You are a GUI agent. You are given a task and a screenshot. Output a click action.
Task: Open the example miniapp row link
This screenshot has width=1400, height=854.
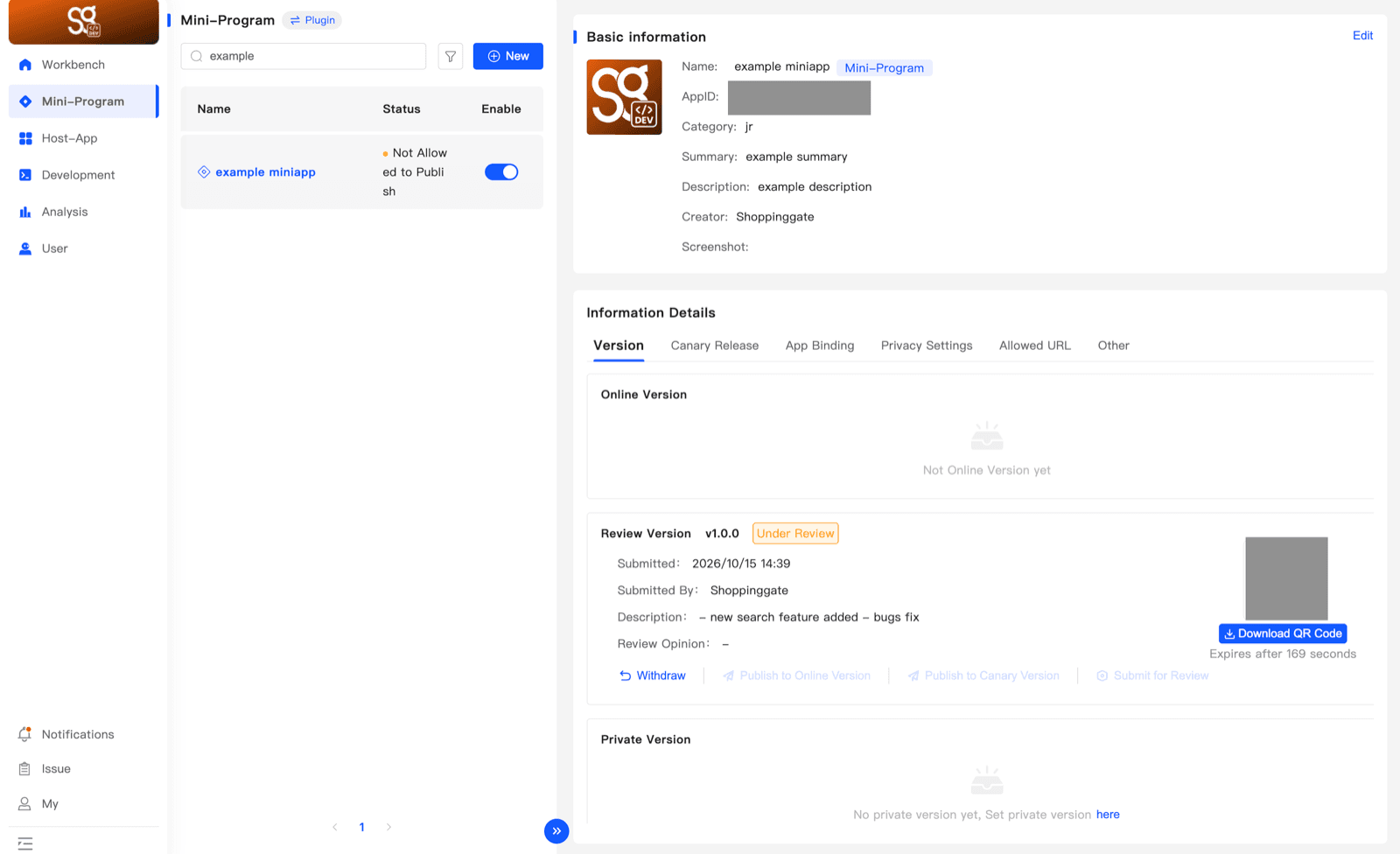(265, 172)
